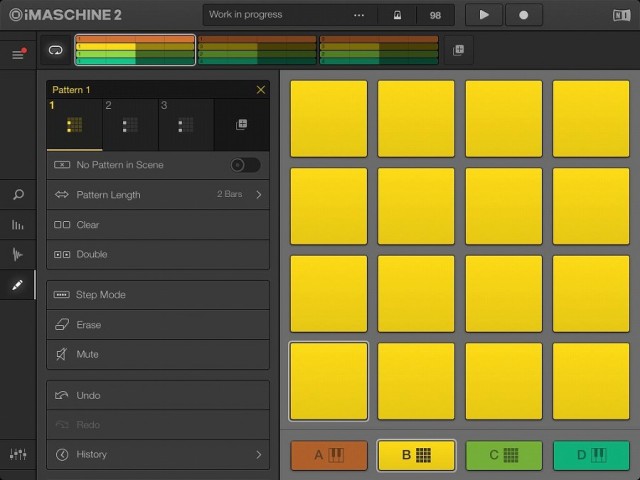
Task: Start playback with the play button
Action: pos(484,15)
